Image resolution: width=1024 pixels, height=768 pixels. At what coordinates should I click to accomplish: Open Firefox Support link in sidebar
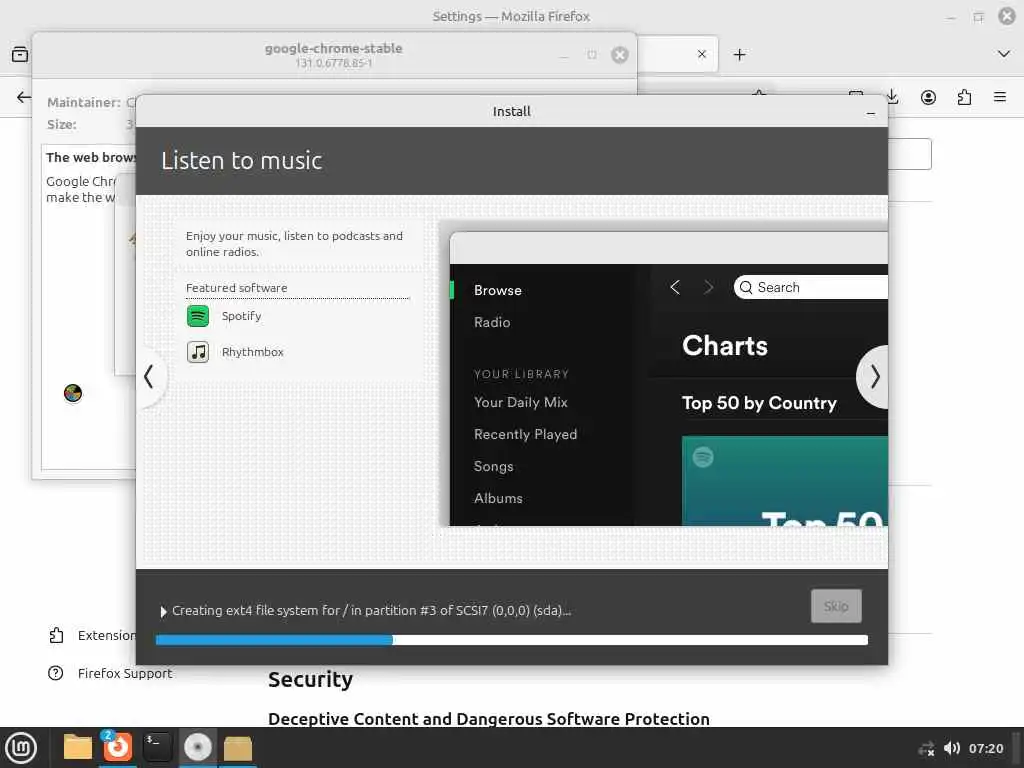tap(125, 673)
